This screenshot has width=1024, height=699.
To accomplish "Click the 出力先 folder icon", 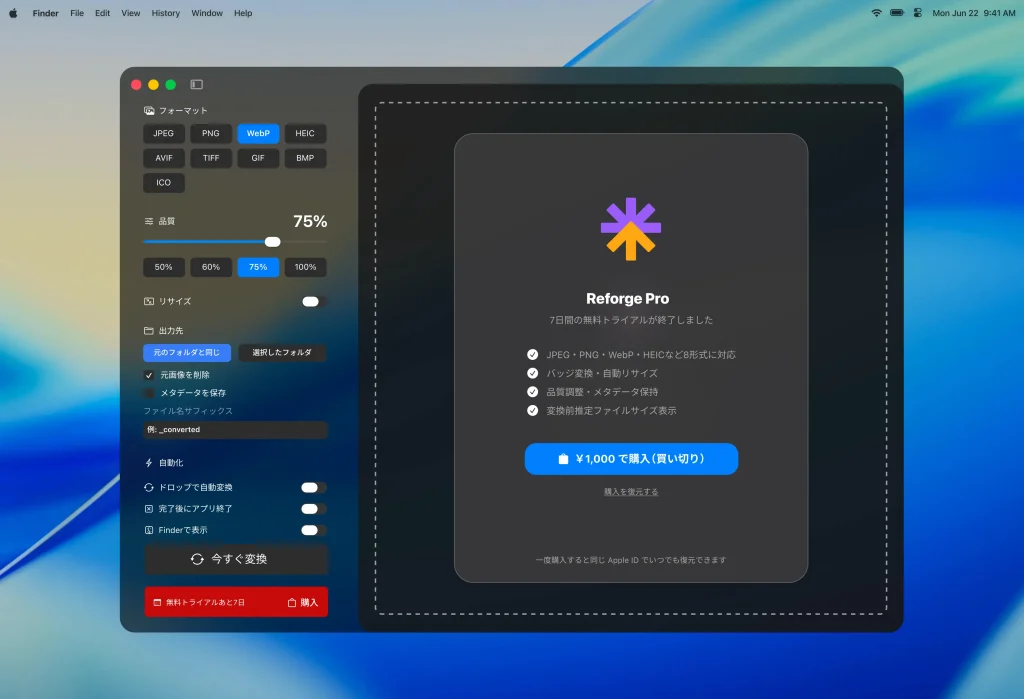I will point(149,330).
